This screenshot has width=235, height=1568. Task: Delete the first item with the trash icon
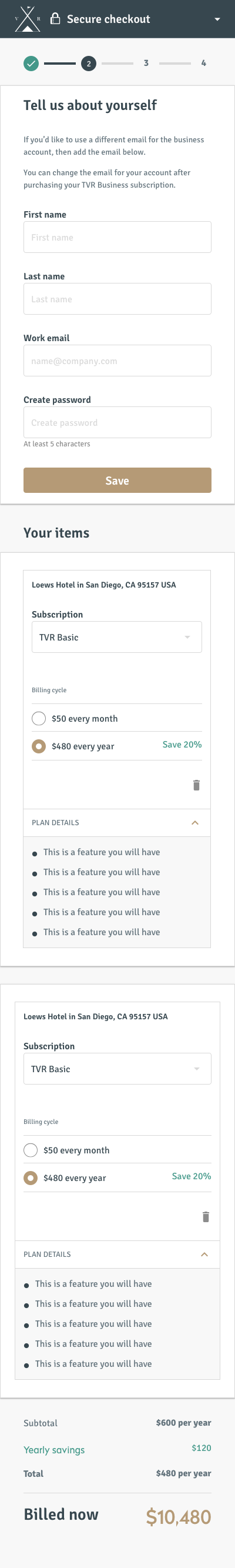point(196,785)
